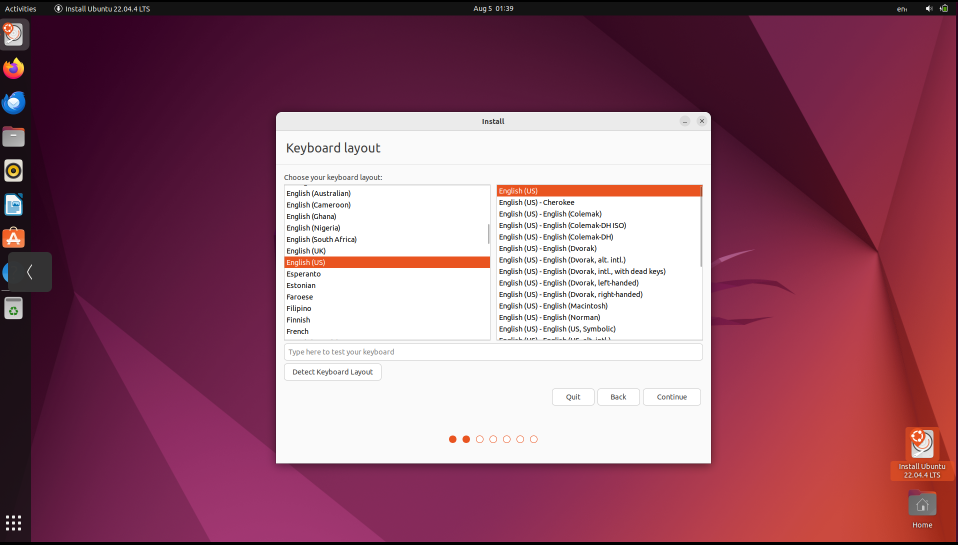Select Dvorak, intl., with dead keys variant

click(x=599, y=271)
